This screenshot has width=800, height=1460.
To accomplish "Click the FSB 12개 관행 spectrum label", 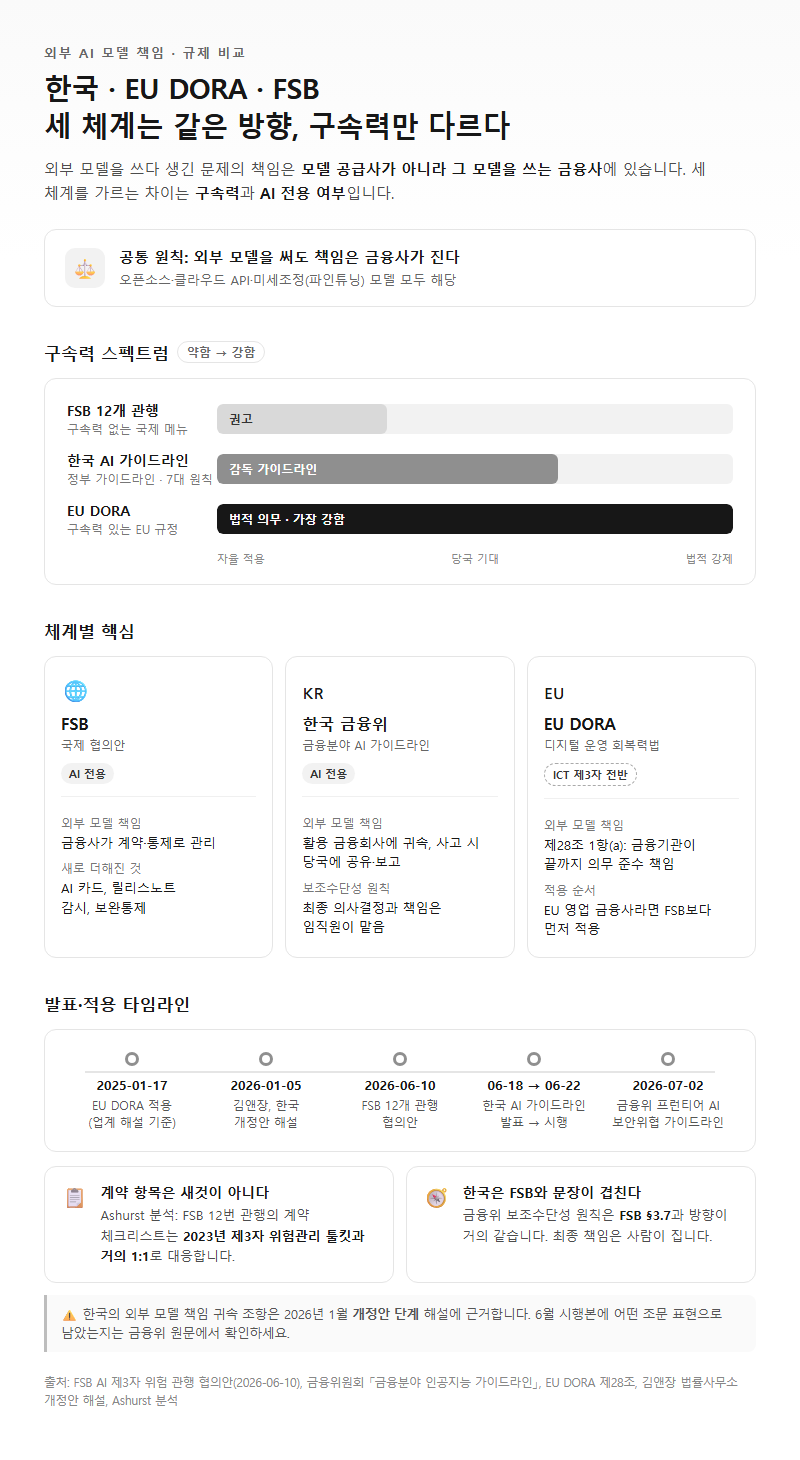I will coord(113,410).
